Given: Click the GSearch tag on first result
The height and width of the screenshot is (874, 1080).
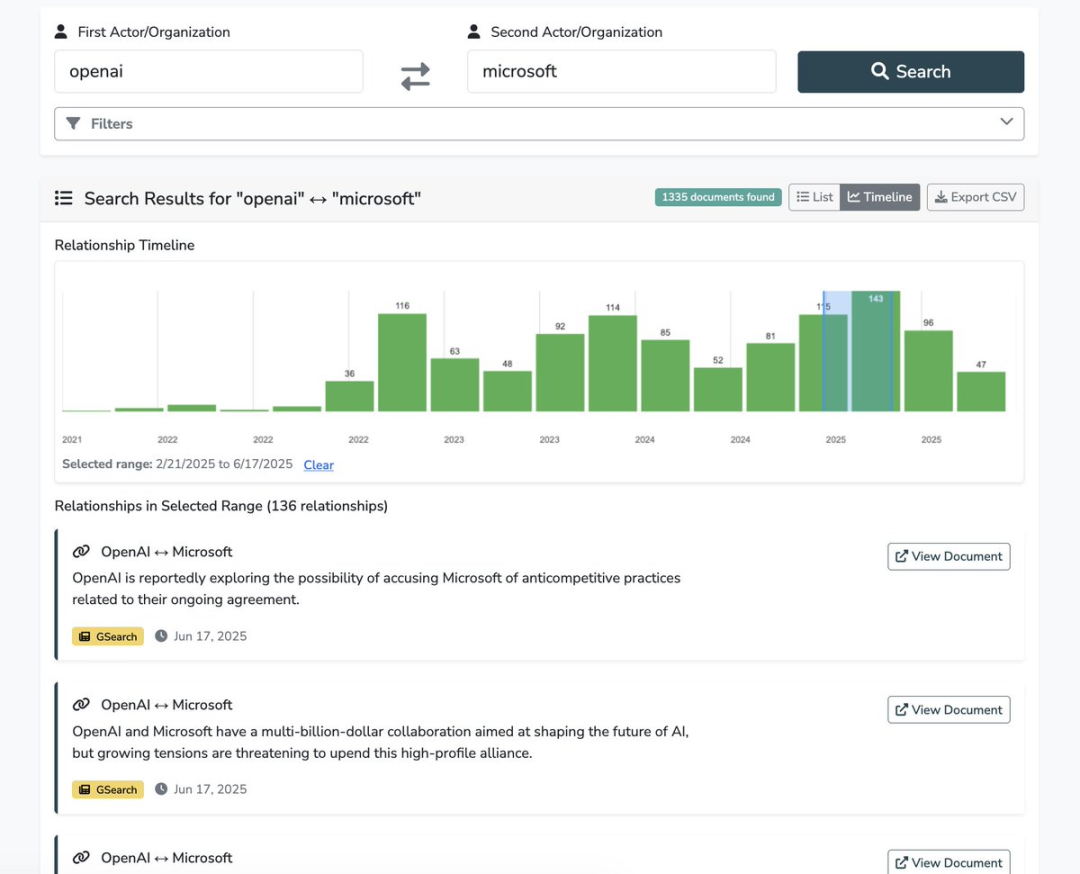Looking at the screenshot, I should tap(108, 636).
